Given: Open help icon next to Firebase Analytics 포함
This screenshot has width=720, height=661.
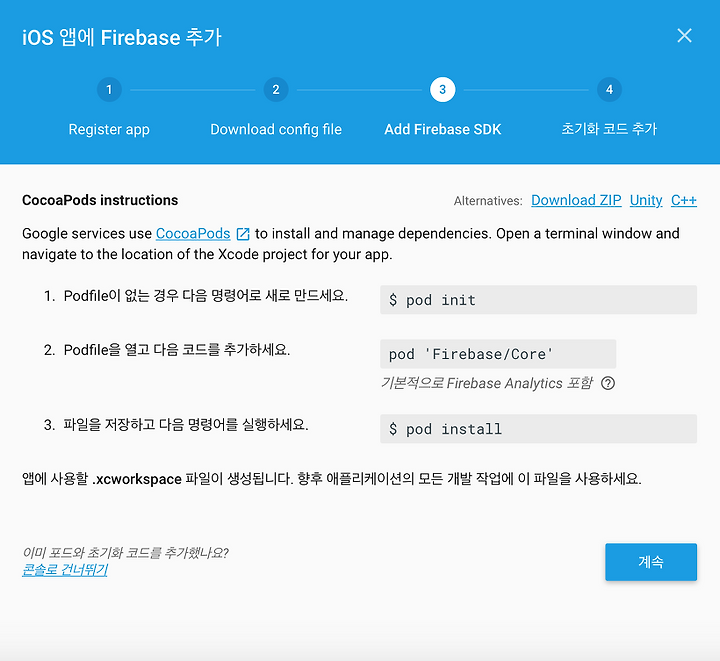Looking at the screenshot, I should coord(608,383).
